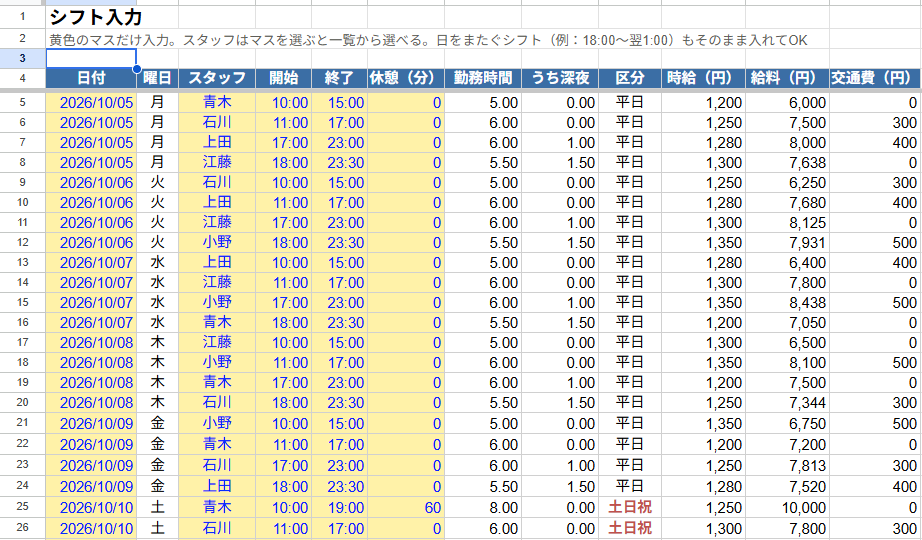Select transport fee 500 in row 21
The height and width of the screenshot is (540, 922).
pyautogui.click(x=875, y=423)
